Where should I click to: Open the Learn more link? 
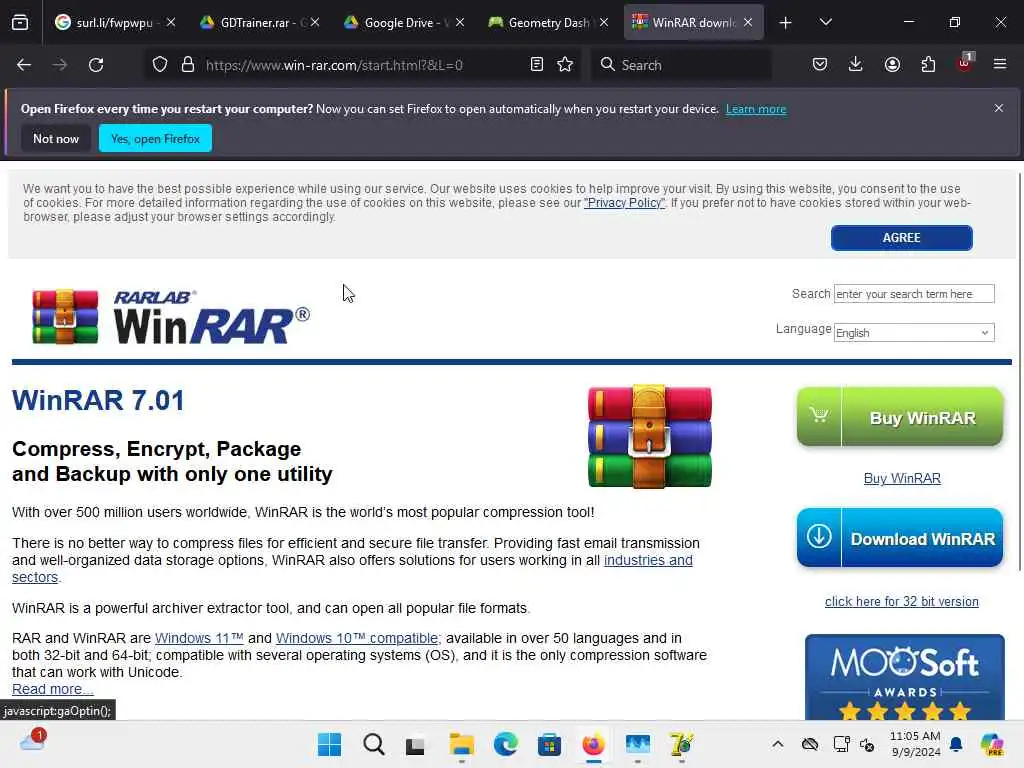(756, 109)
